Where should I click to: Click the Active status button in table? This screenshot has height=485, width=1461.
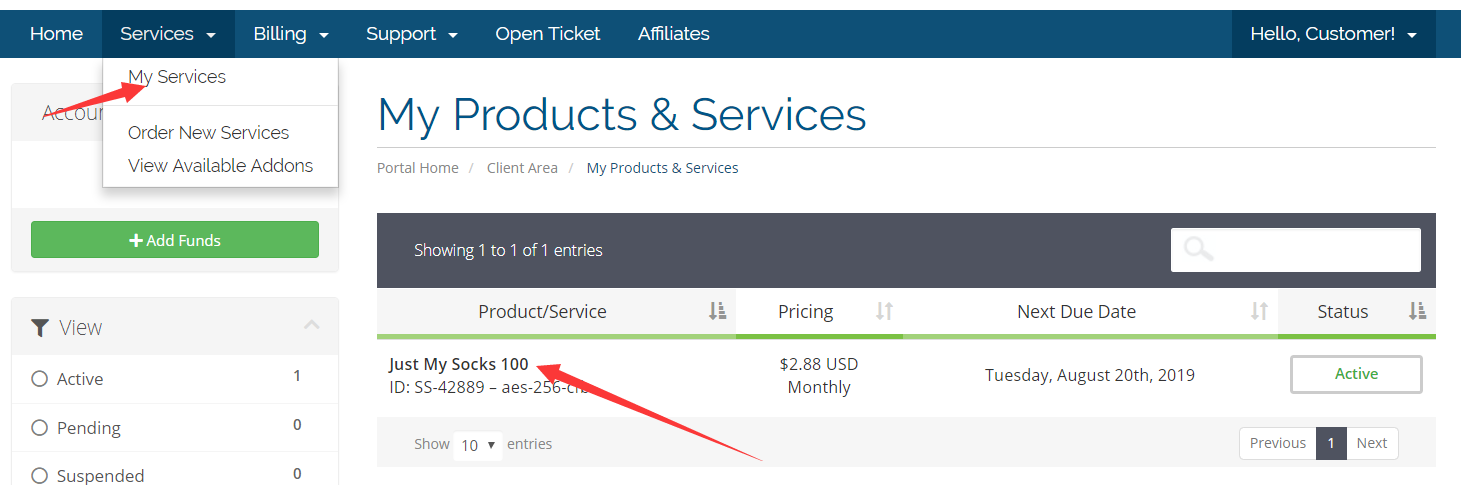(x=1355, y=374)
